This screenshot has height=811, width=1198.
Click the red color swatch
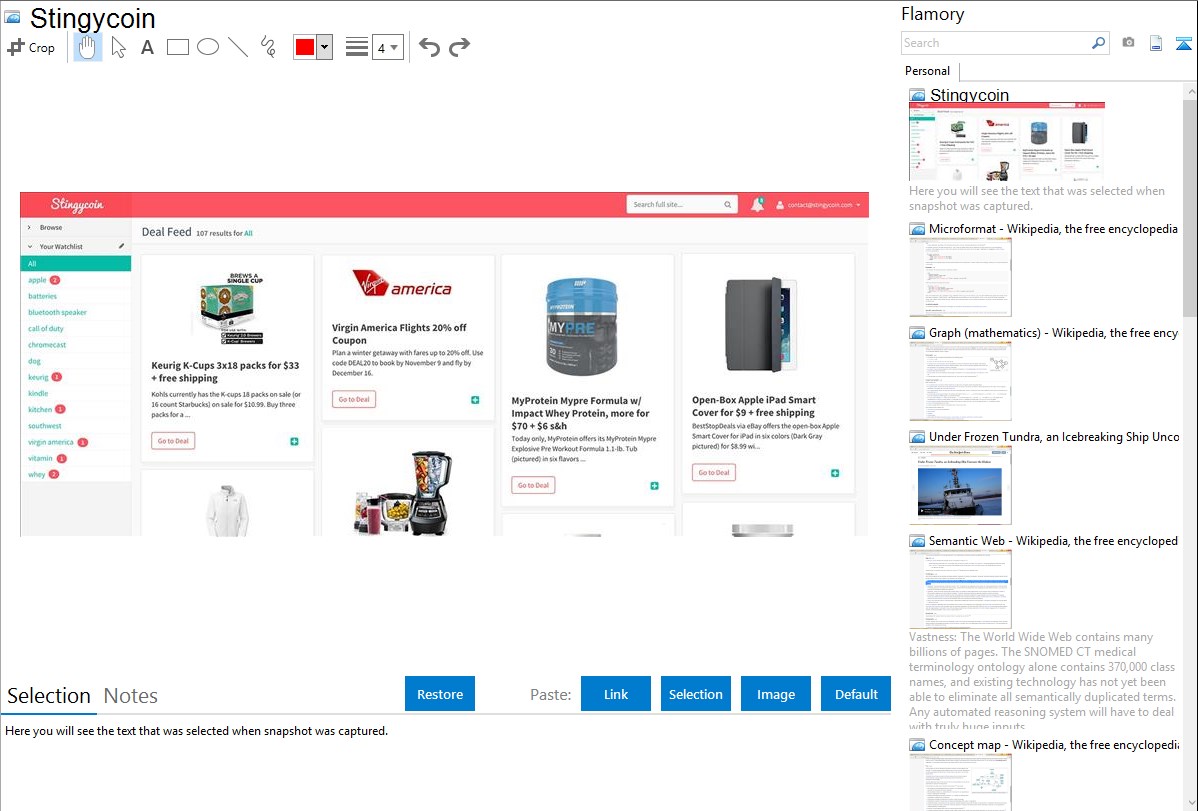click(x=305, y=47)
